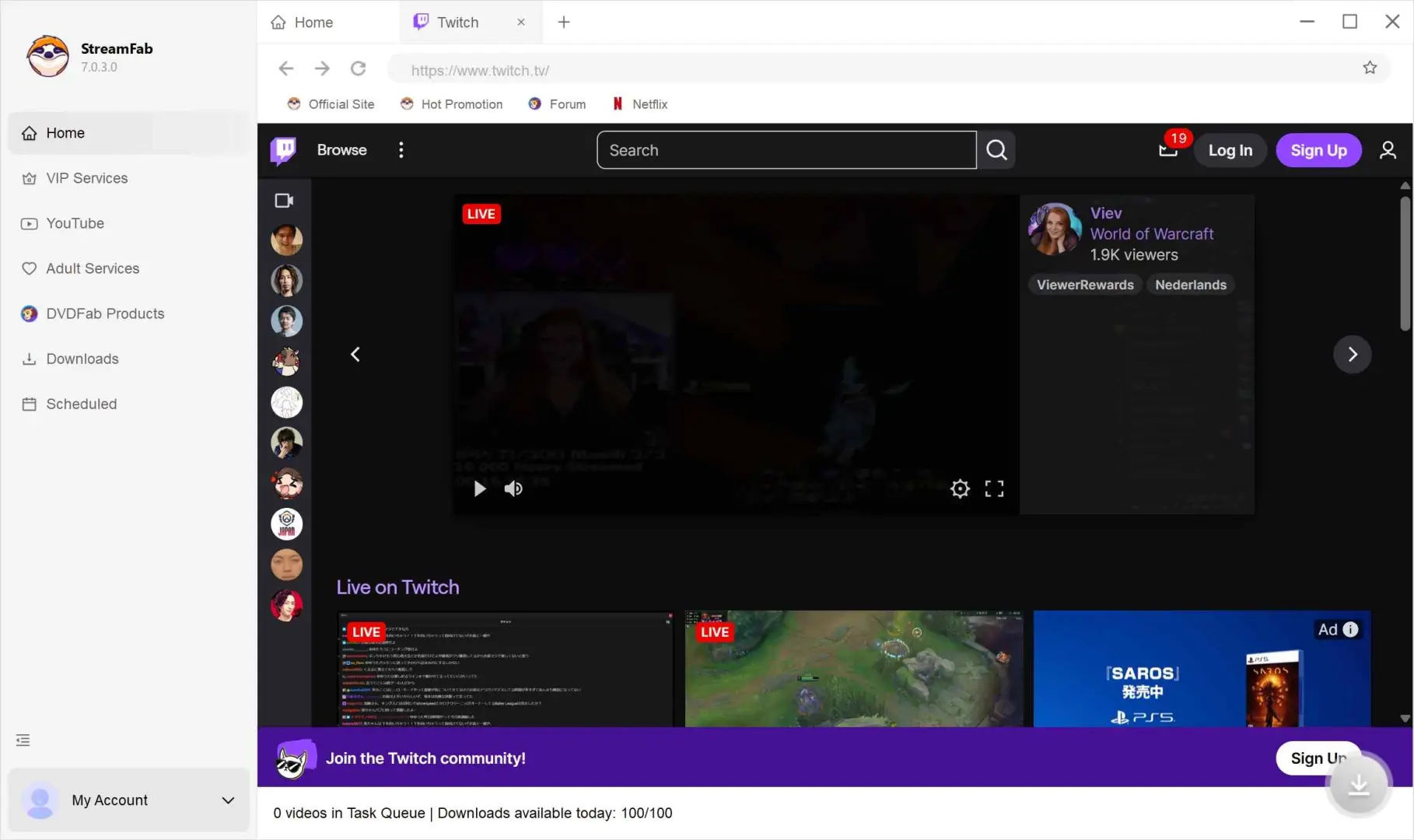
Task: Open Scheduled in the sidebar
Action: (x=128, y=404)
